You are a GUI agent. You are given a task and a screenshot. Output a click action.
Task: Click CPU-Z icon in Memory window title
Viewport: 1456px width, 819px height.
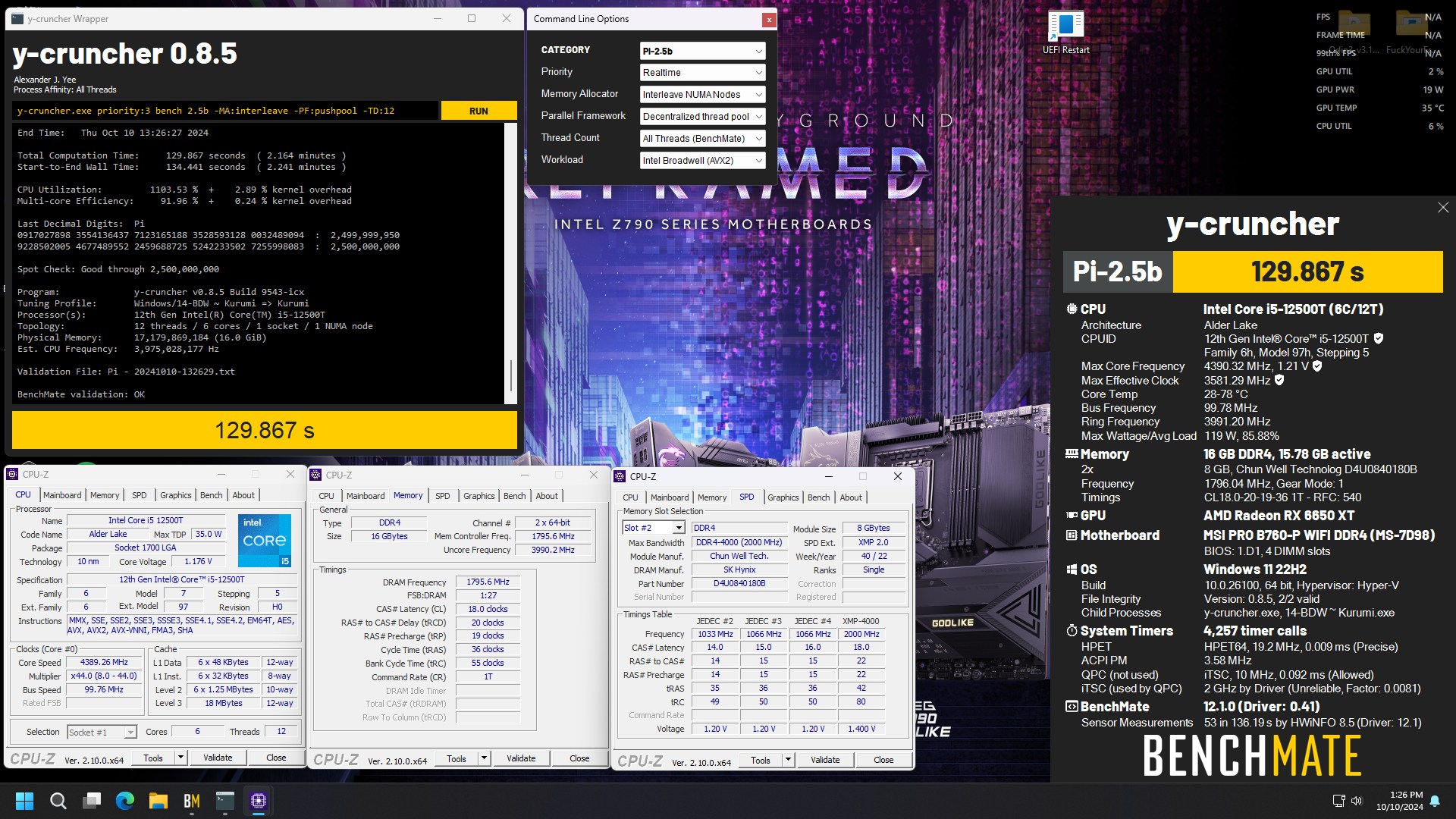[315, 475]
